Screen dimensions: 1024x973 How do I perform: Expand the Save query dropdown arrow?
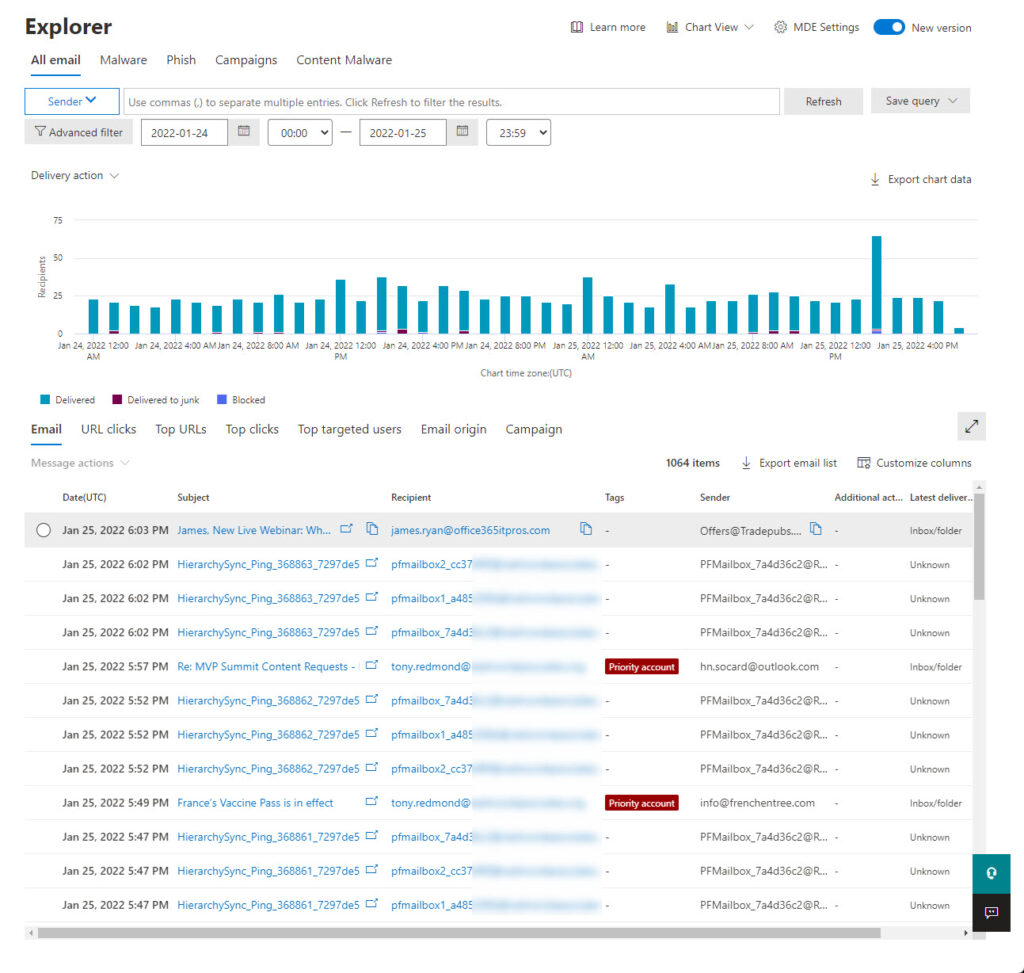[953, 101]
